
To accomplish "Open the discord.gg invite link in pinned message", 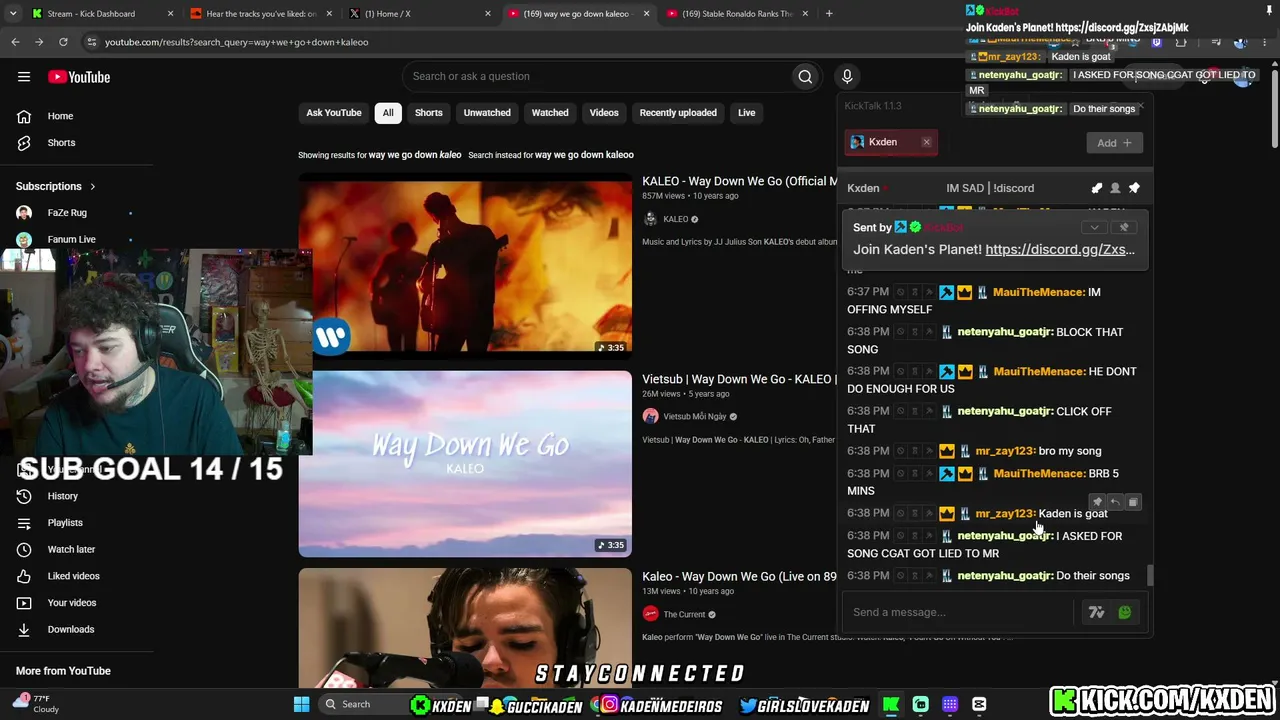I will (1060, 250).
